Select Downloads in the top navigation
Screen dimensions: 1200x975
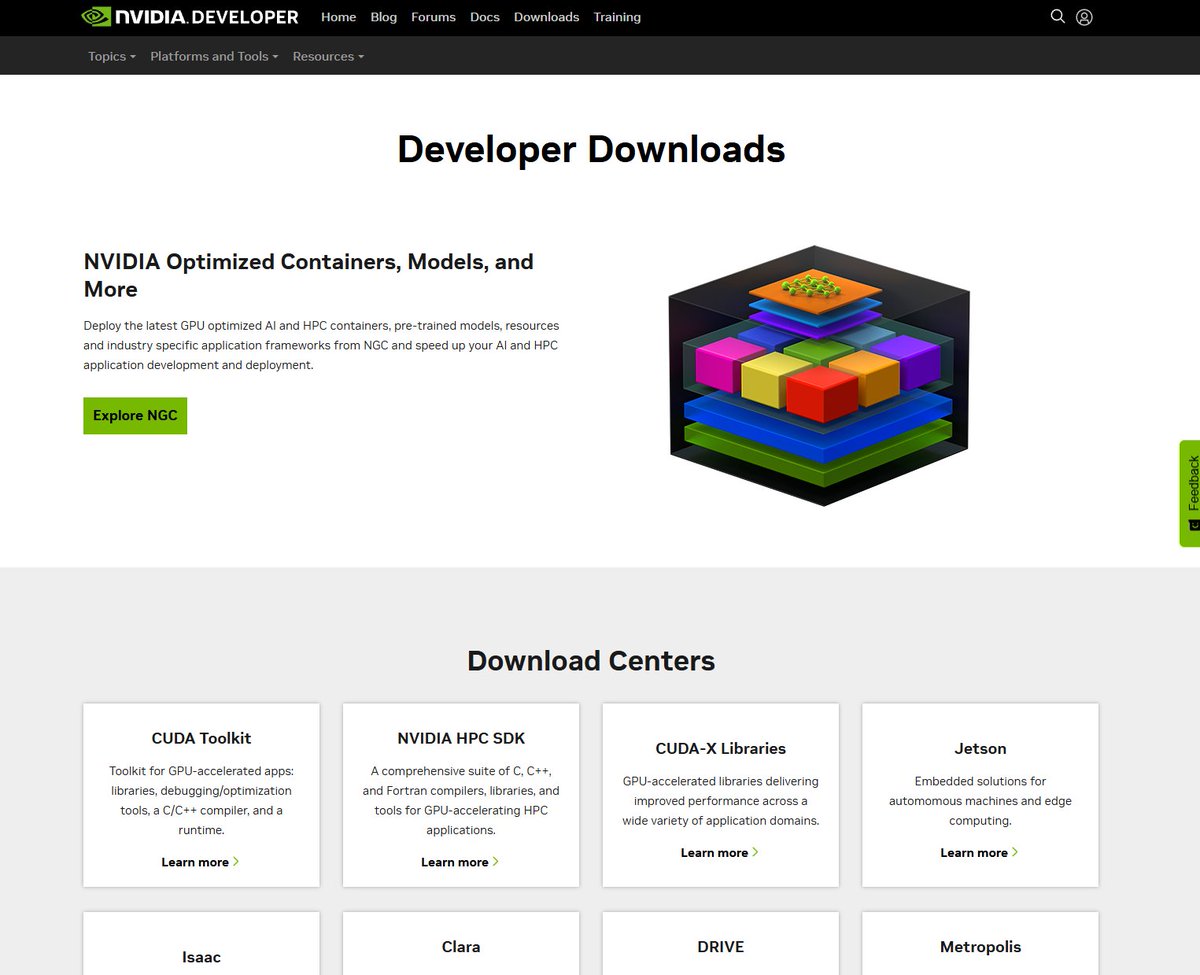tap(547, 17)
